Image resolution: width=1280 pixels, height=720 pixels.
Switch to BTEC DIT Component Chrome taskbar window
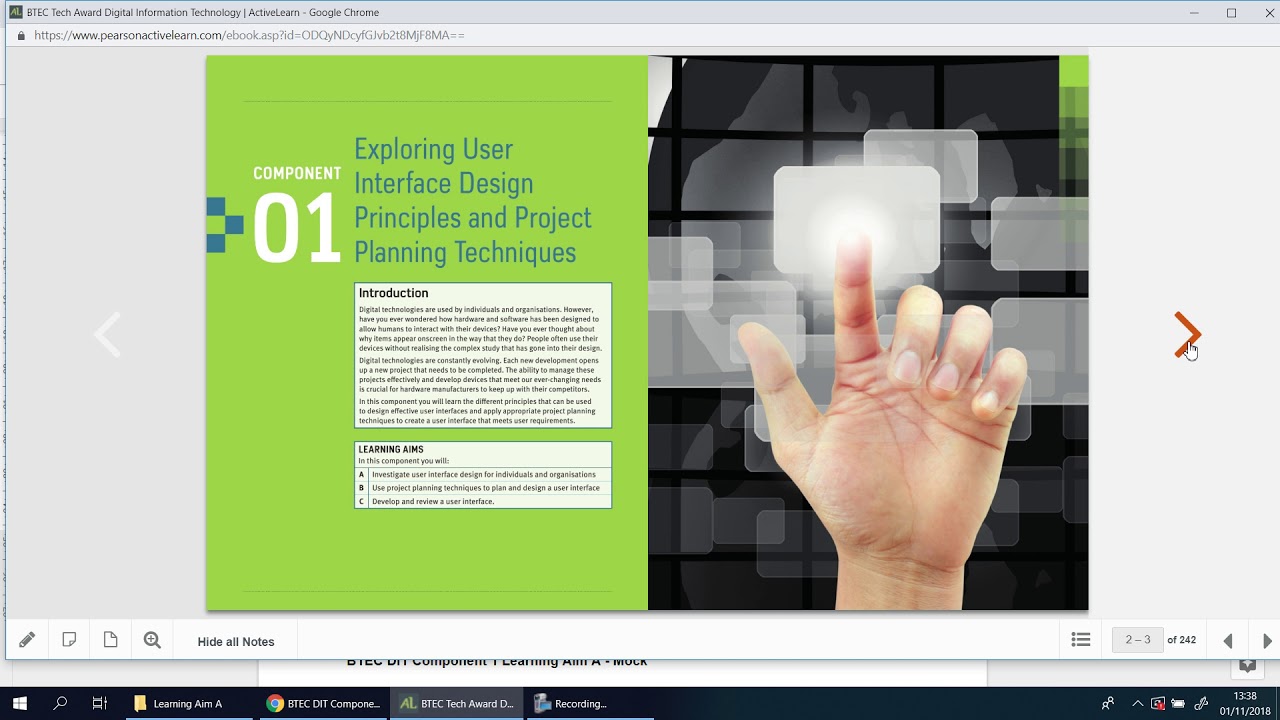(323, 703)
